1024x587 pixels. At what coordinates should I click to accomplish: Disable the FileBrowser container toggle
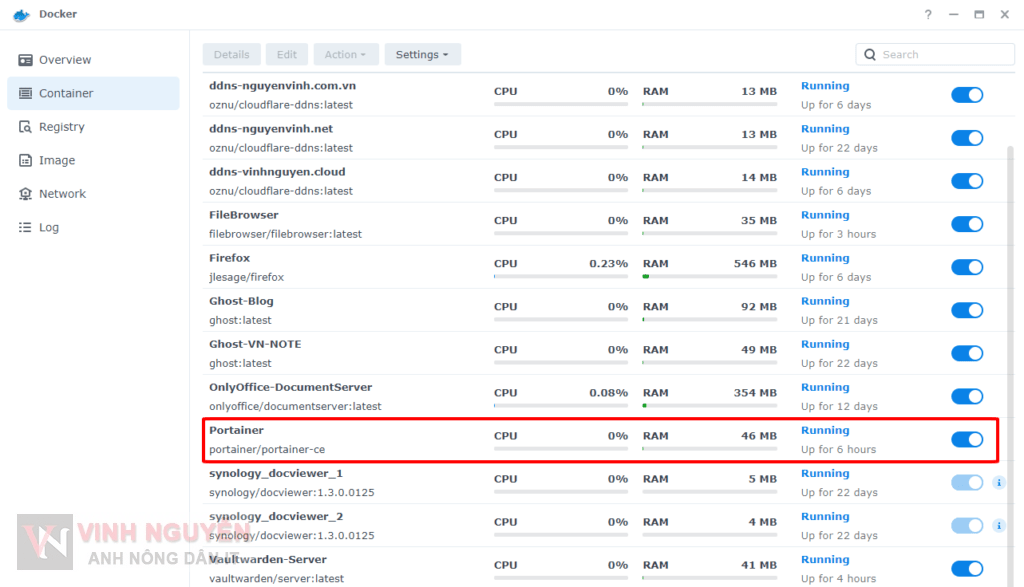966,224
